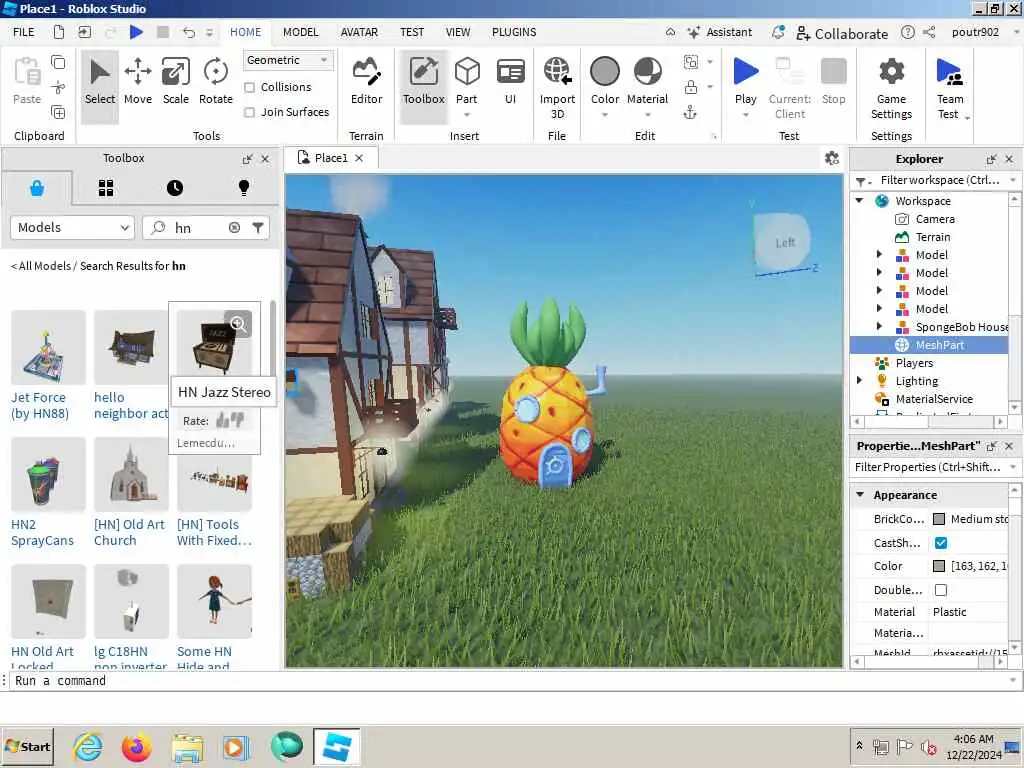Open Import 3D tool

click(x=557, y=87)
